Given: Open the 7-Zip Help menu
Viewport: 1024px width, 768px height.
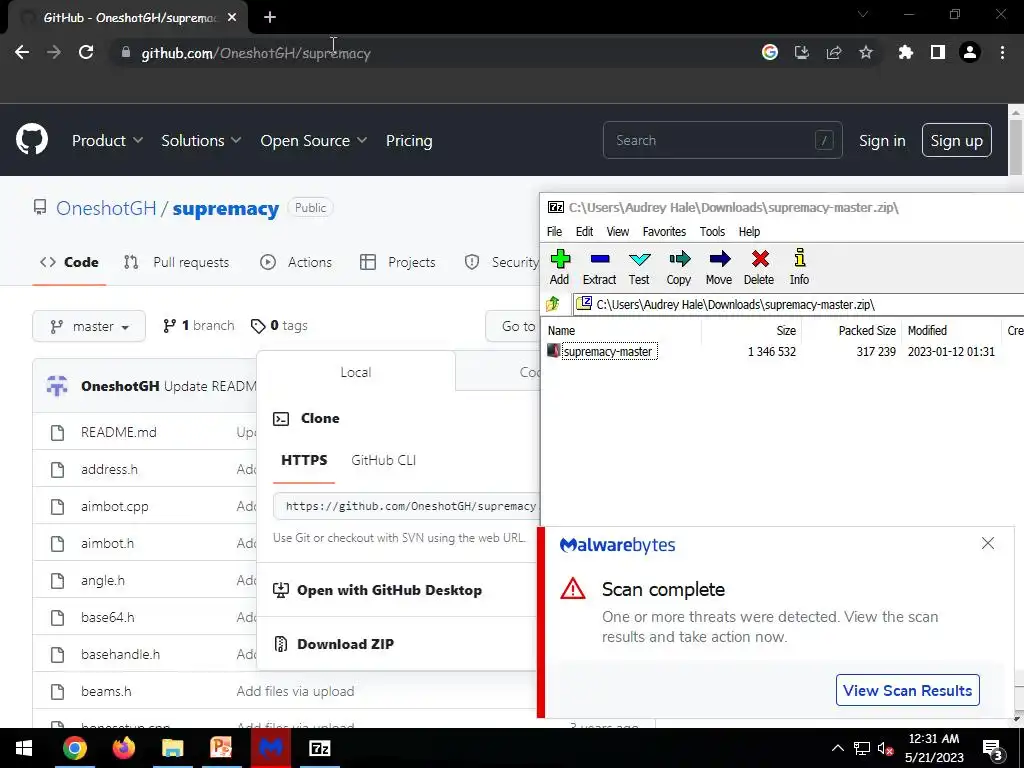Looking at the screenshot, I should [749, 231].
